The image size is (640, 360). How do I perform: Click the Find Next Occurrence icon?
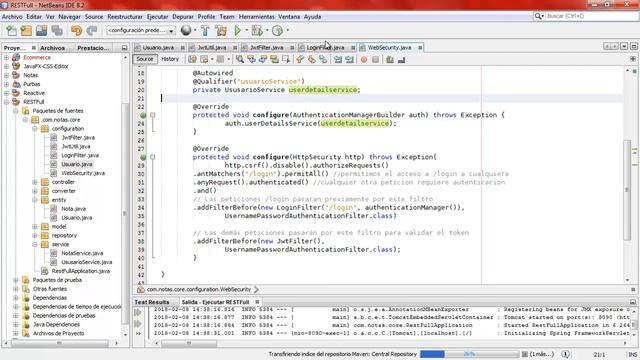tap(263, 60)
